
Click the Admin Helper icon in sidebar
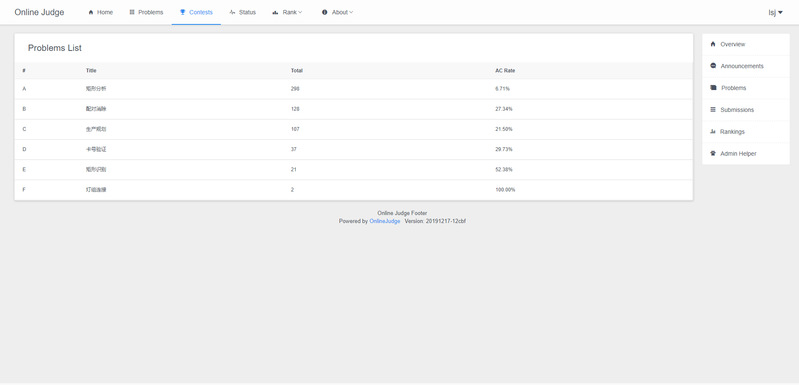[713, 153]
